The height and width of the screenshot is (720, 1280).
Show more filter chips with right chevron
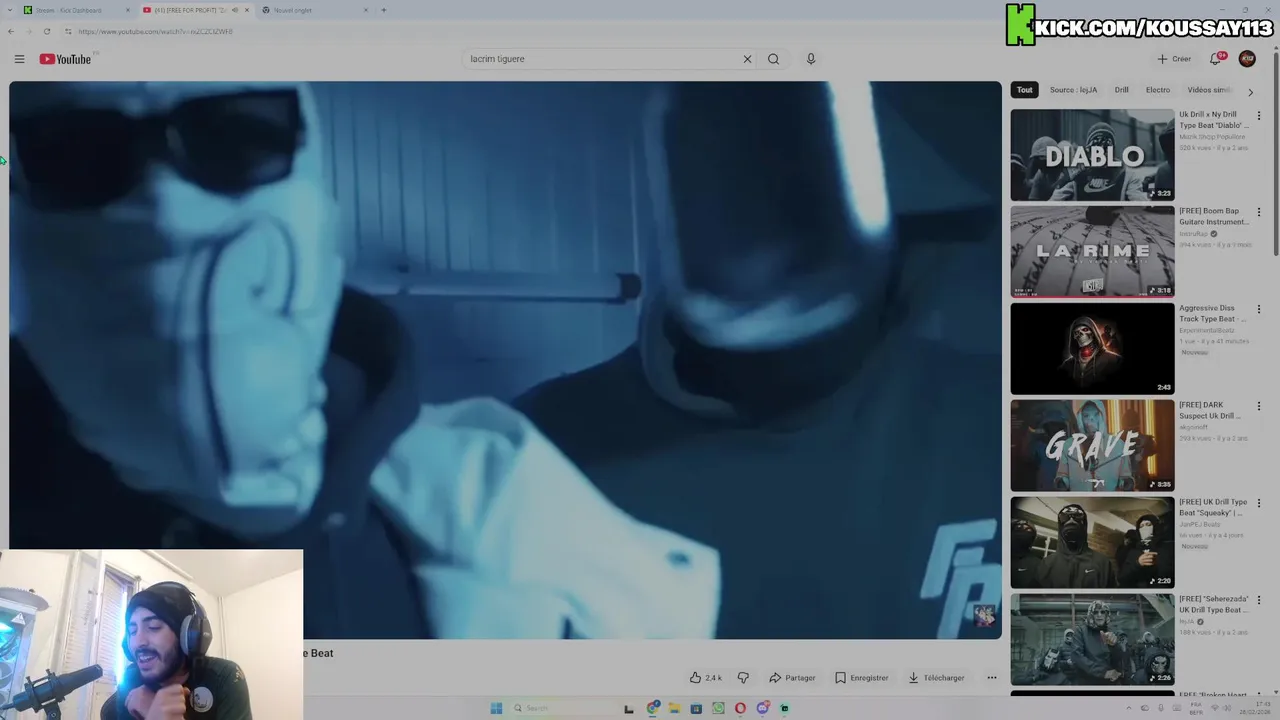point(1250,92)
